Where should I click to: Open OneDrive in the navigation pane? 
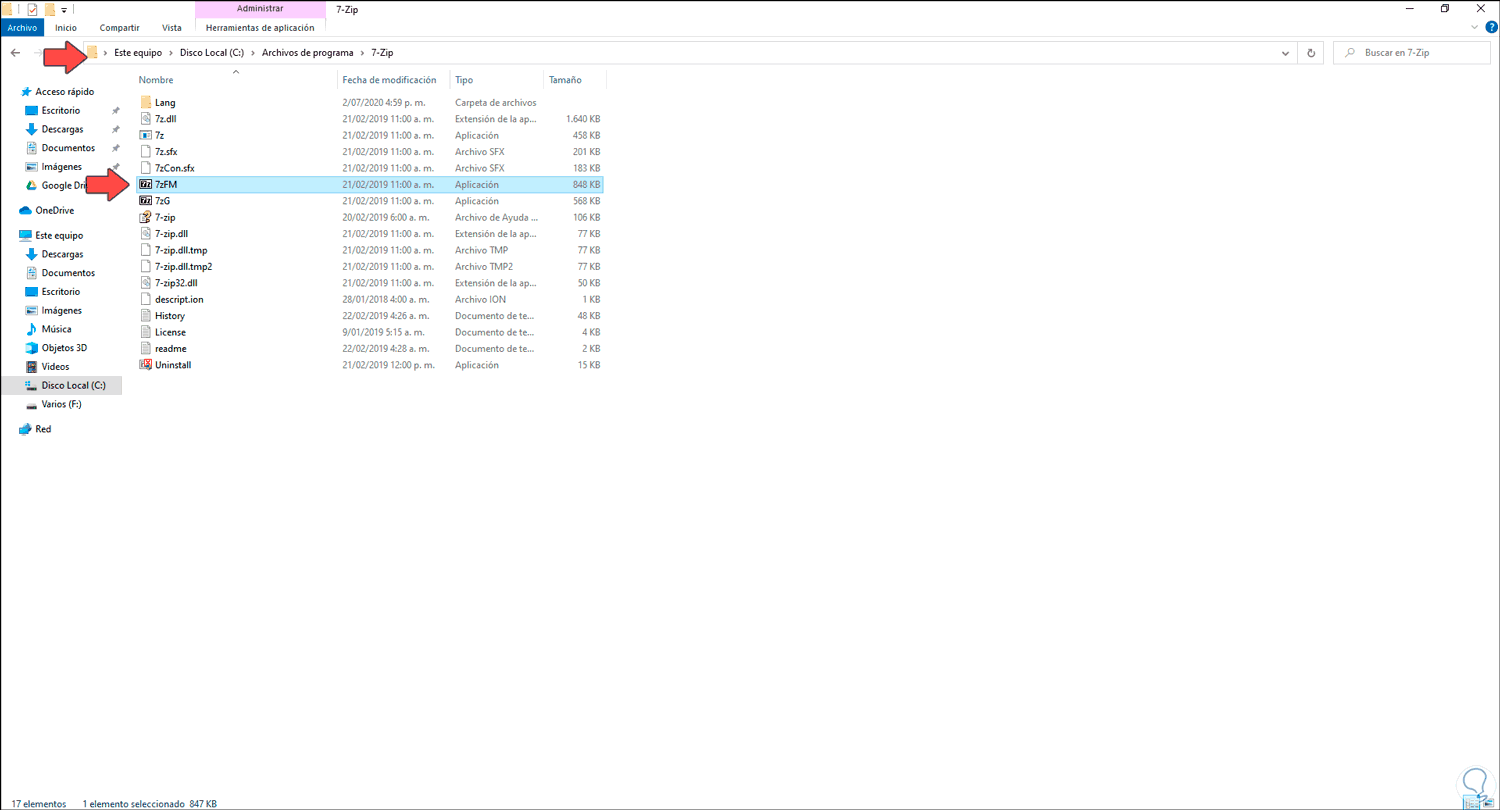54,211
